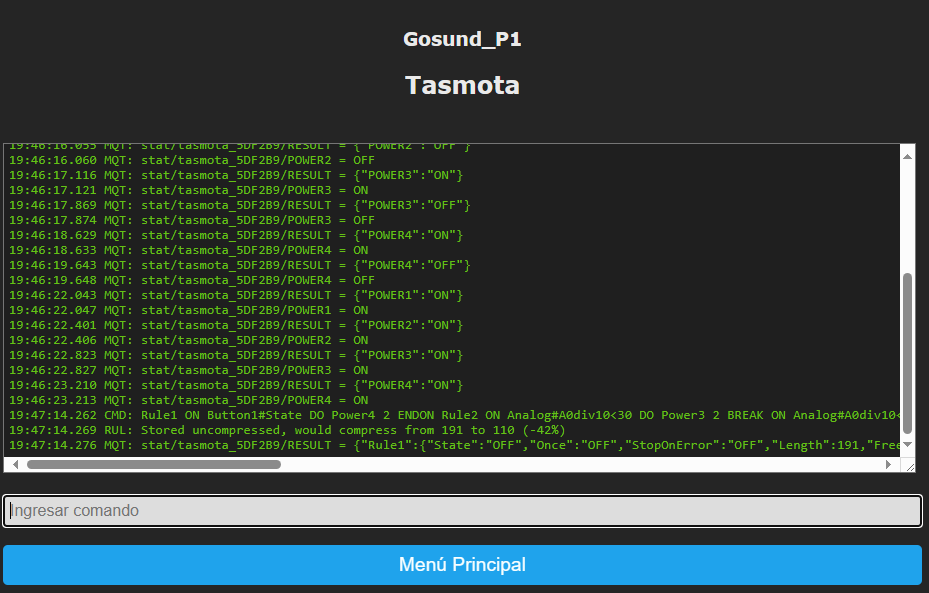929x593 pixels.
Task: Click the console resize handle corner
Action: point(908,465)
